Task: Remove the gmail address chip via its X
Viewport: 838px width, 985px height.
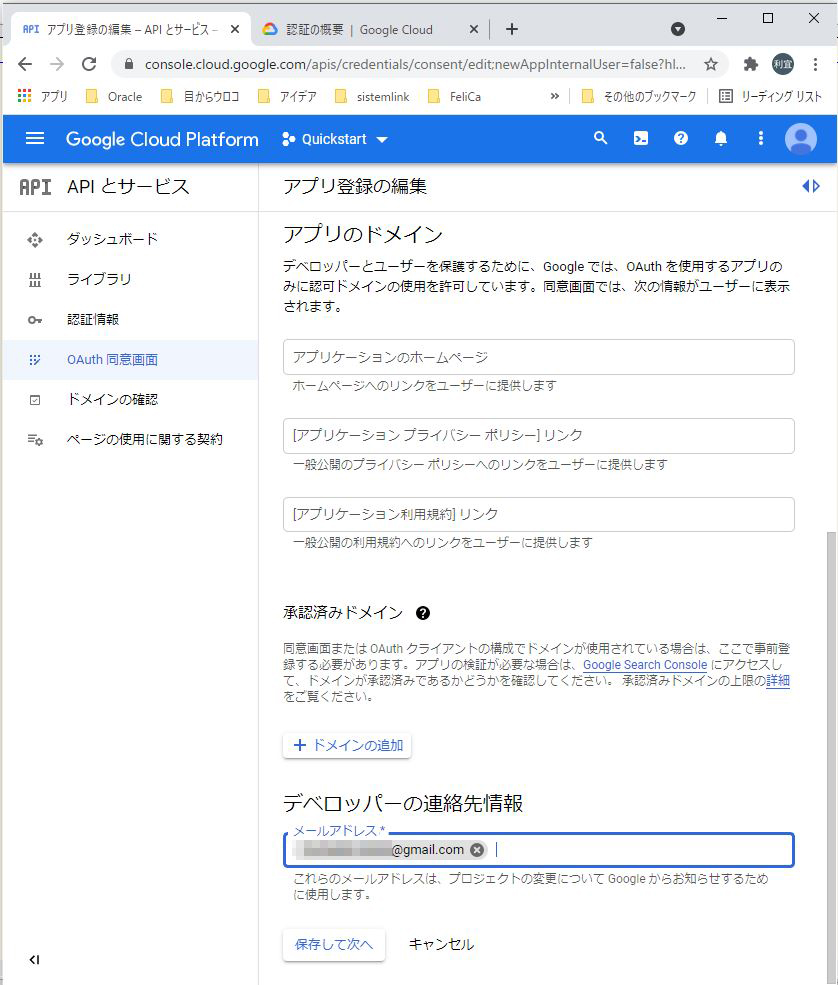Action: [476, 849]
